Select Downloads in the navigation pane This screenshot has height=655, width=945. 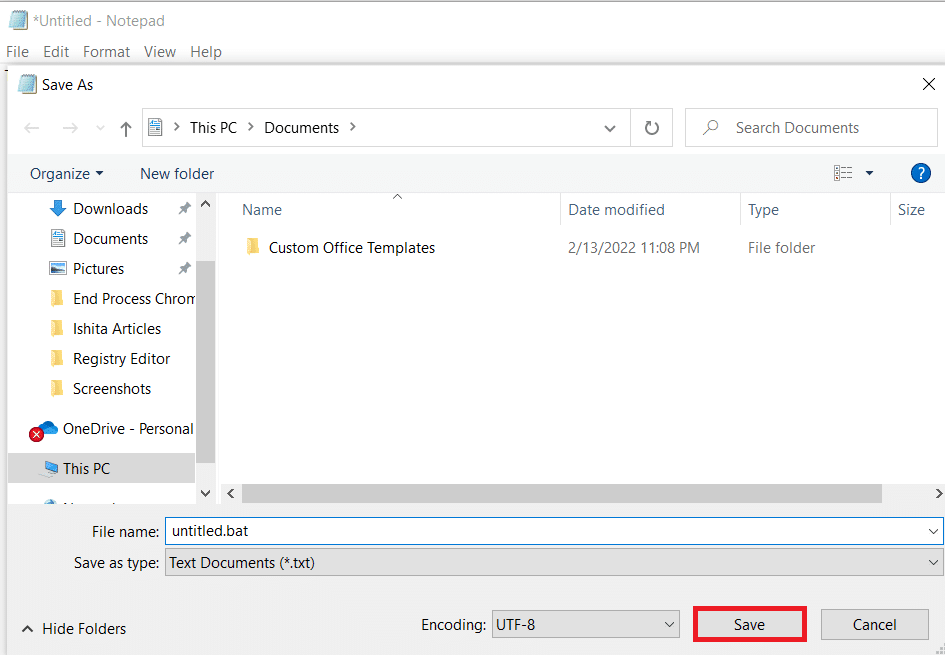110,208
